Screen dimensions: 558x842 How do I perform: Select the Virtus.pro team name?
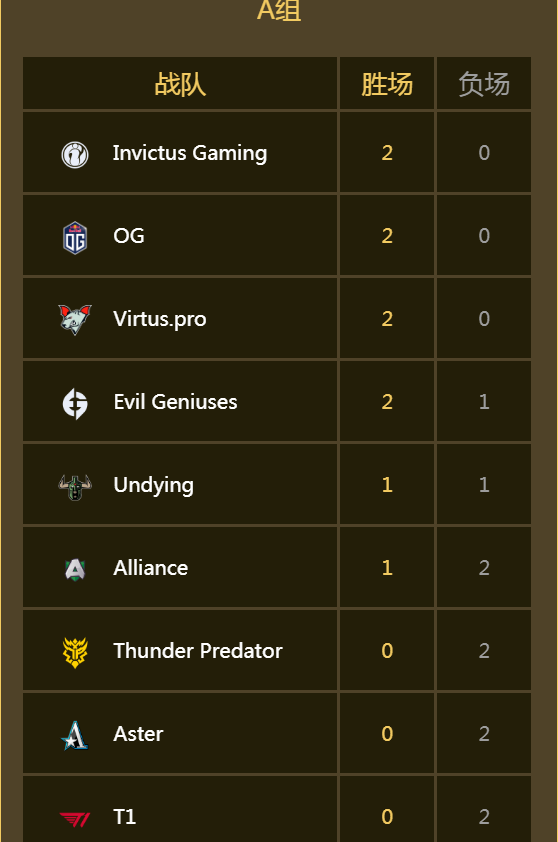tap(160, 319)
